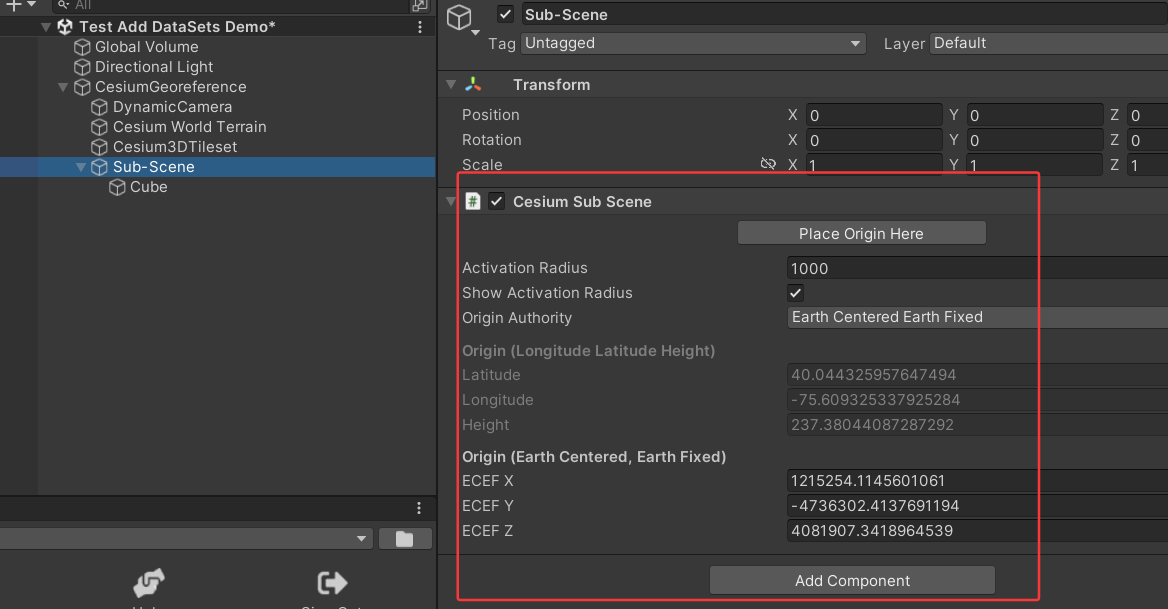
Task: Select Cesium World Terrain object
Action: pyautogui.click(x=189, y=127)
